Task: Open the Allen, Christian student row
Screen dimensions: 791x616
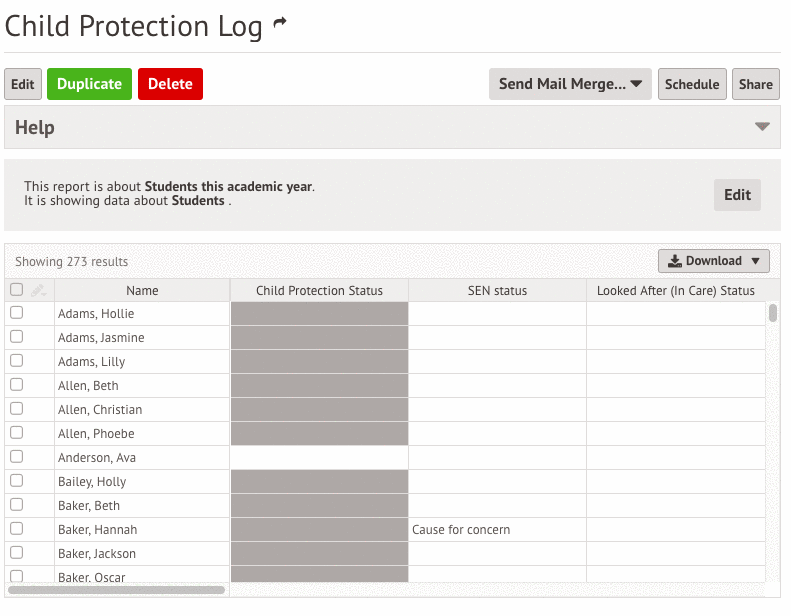Action: (100, 409)
